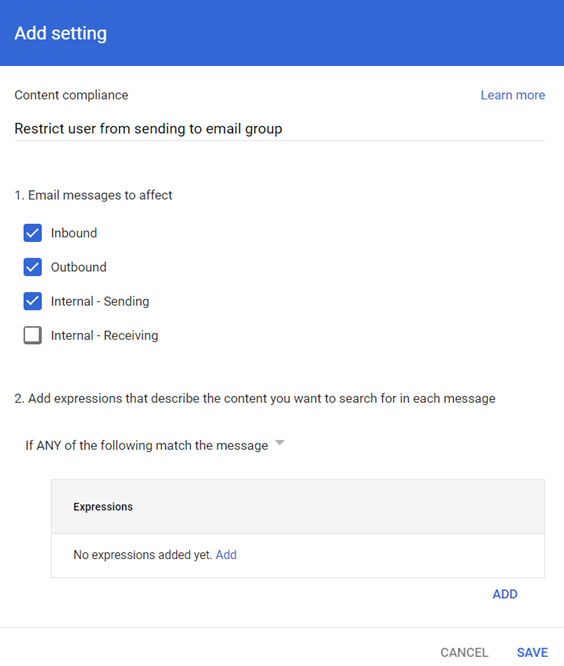
Task: Uncheck the Outbound checkbox
Action: pos(33,267)
